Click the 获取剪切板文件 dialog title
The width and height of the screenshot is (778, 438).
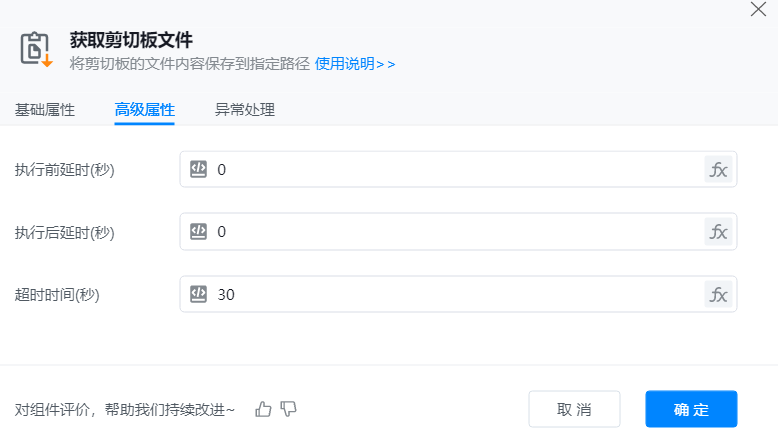point(131,40)
